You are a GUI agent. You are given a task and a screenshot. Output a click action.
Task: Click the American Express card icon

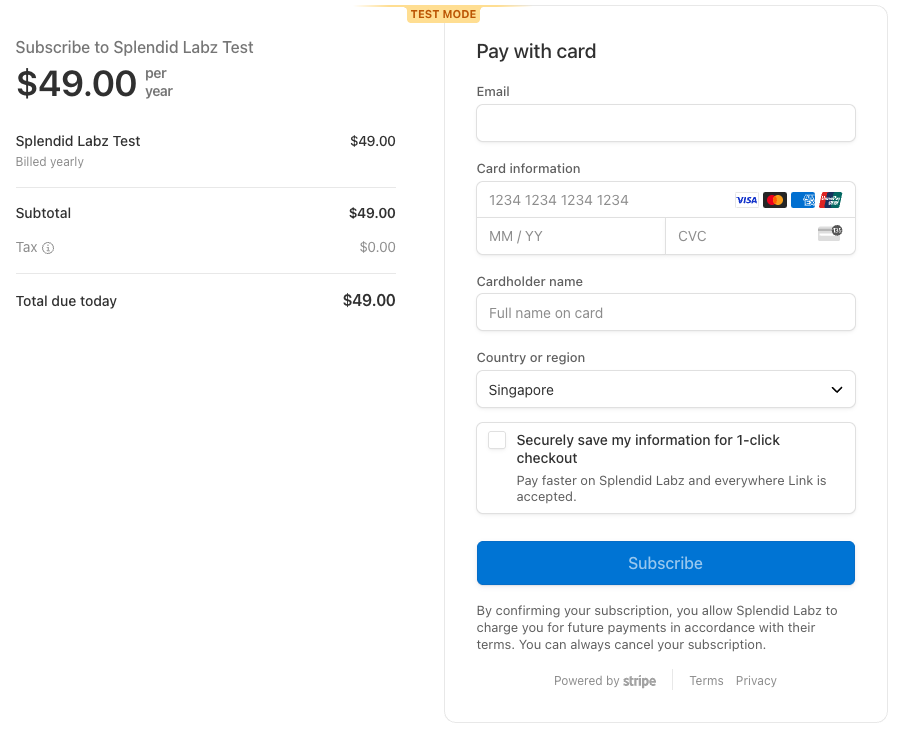pyautogui.click(x=803, y=200)
